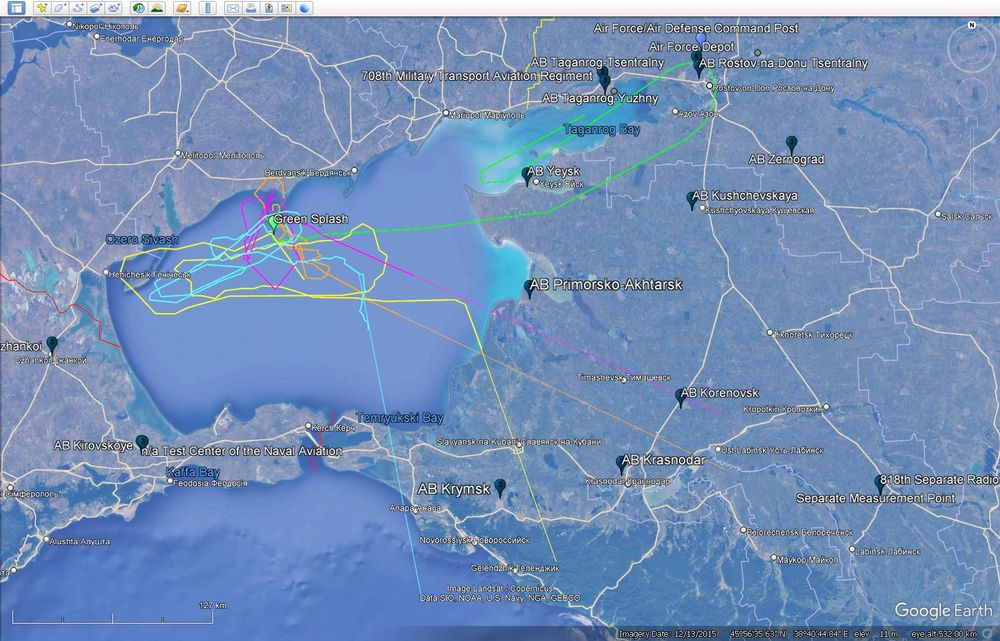Click the AB Taganrog Yuzhny label
Screen dimensions: 1000x641
pyautogui.click(x=600, y=98)
